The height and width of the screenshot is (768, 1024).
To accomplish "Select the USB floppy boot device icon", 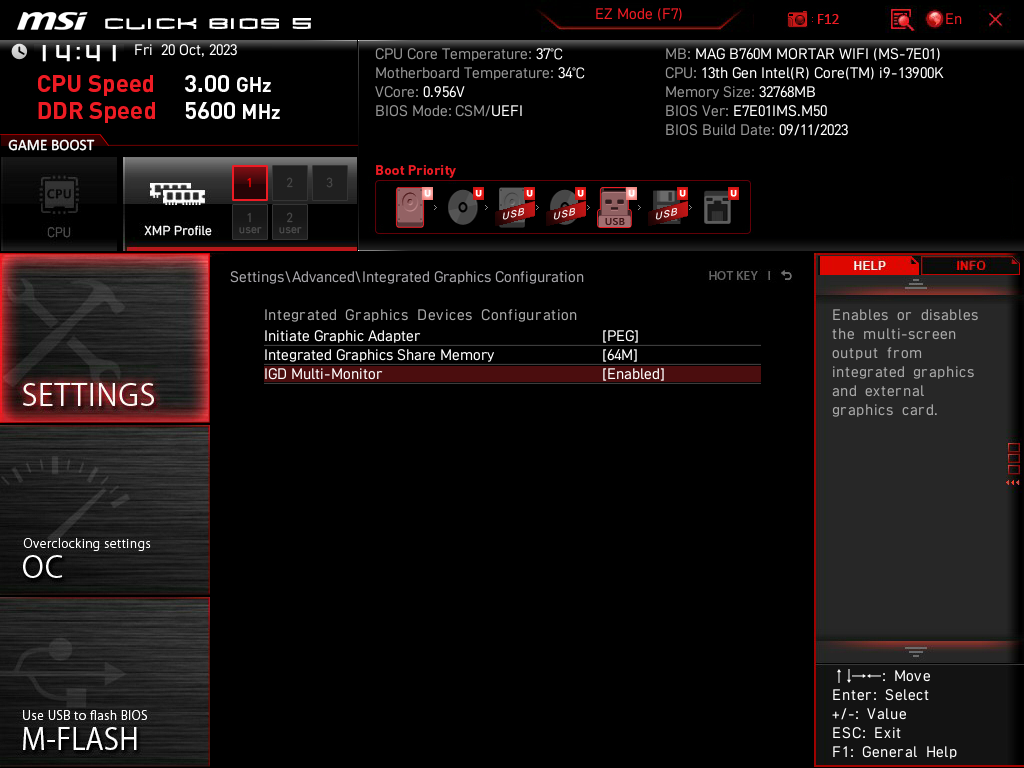I will 668,207.
